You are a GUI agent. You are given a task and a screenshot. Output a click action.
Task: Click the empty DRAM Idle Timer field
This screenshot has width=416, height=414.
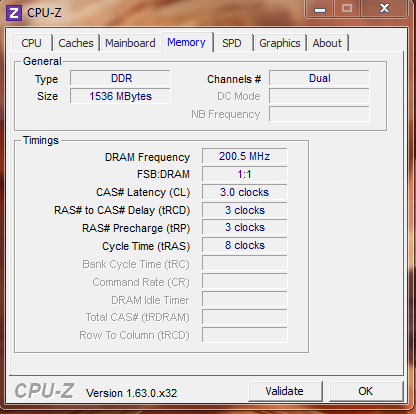pyautogui.click(x=245, y=299)
